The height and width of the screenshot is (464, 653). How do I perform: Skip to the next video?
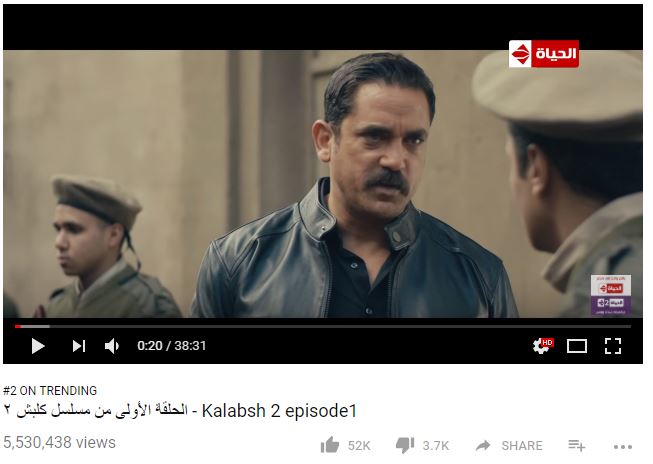pyautogui.click(x=79, y=346)
